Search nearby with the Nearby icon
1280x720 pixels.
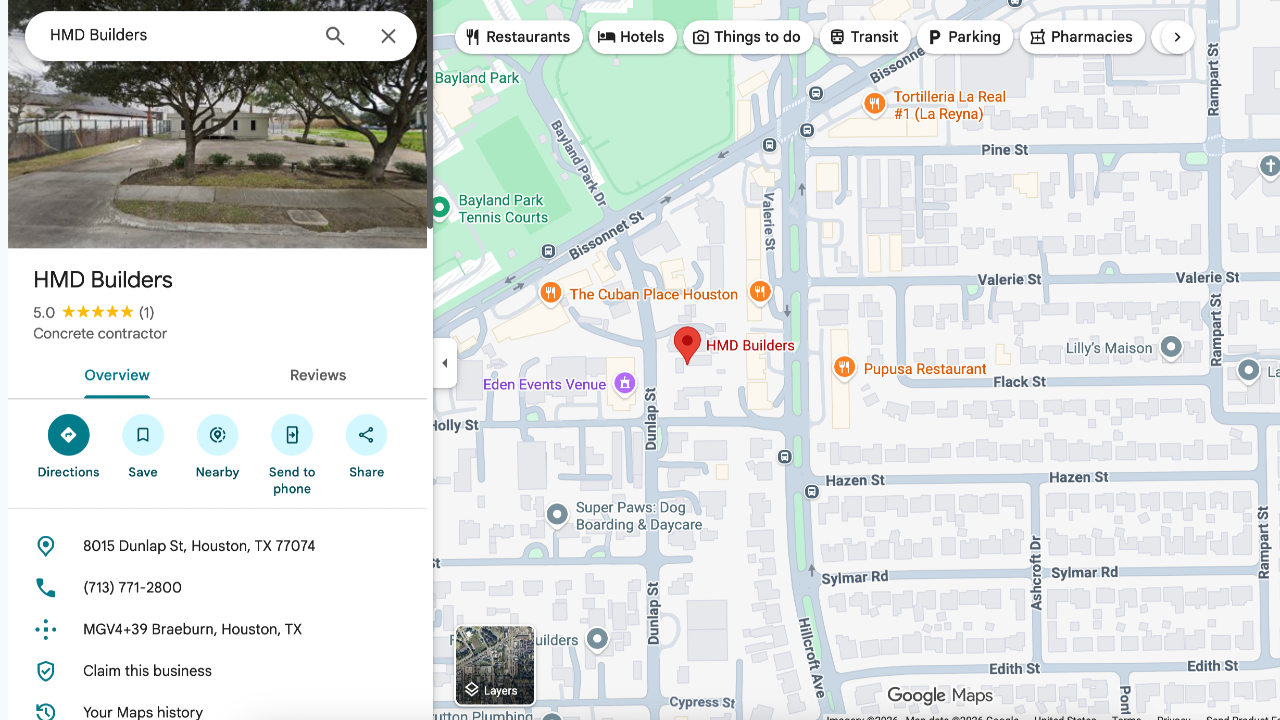click(x=218, y=435)
